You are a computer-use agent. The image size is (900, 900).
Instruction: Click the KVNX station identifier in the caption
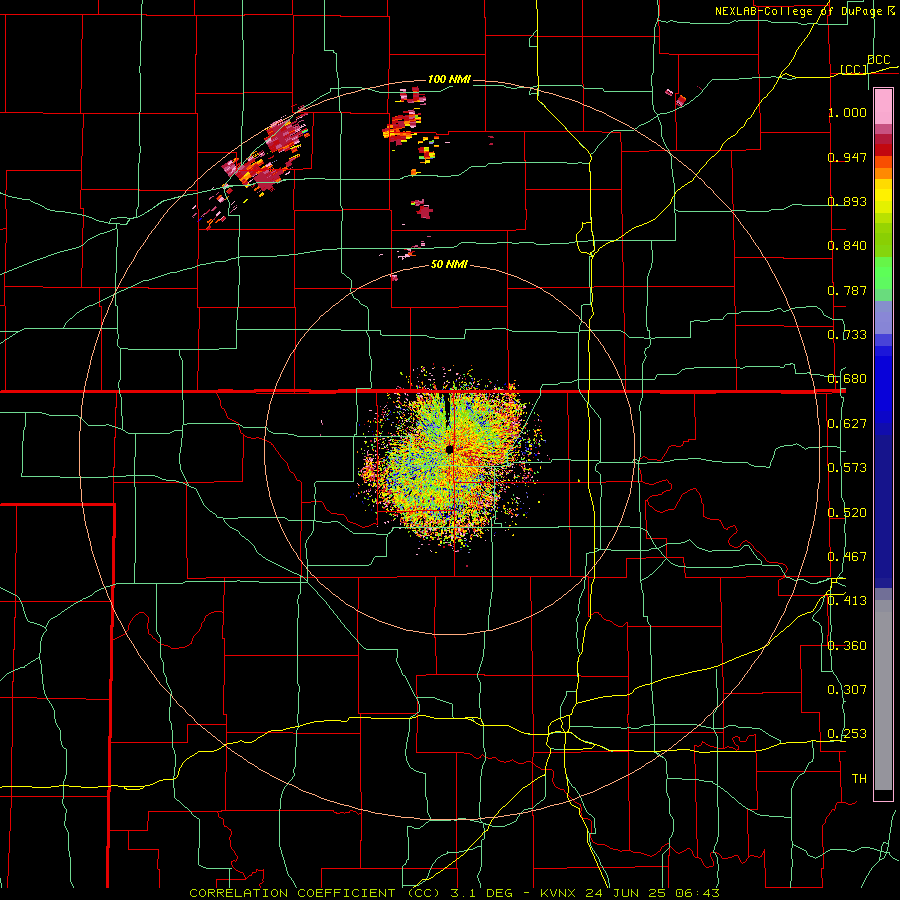click(560, 893)
